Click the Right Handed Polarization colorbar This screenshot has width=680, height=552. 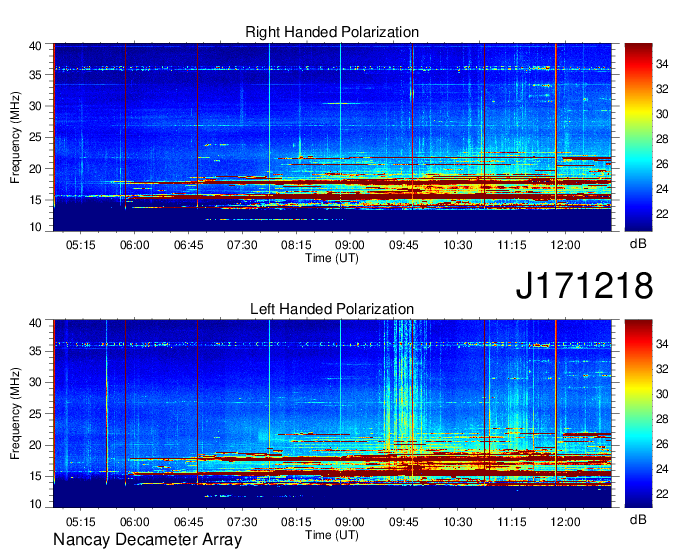(x=638, y=137)
